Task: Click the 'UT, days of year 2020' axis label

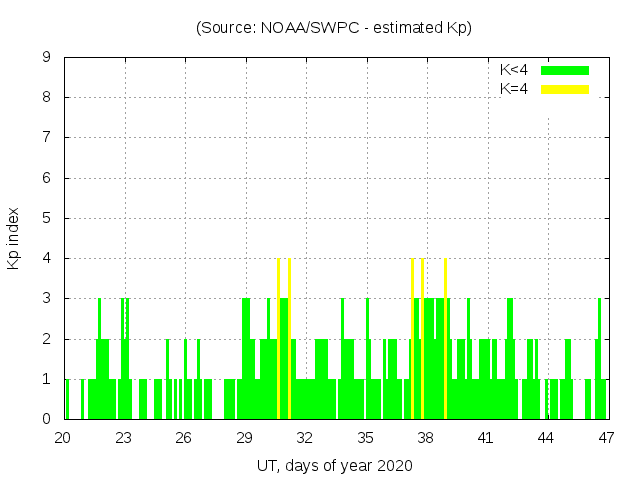Action: coord(334,465)
